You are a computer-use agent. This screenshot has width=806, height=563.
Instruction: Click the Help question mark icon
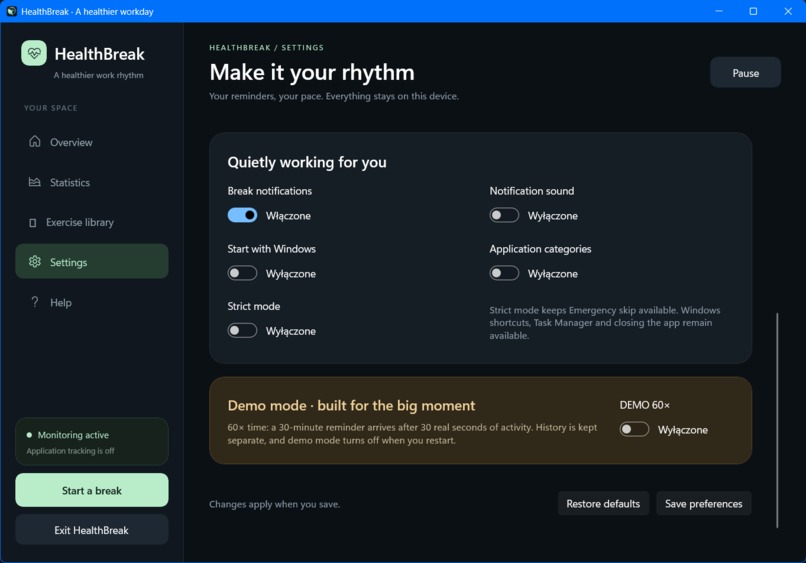pyautogui.click(x=34, y=302)
